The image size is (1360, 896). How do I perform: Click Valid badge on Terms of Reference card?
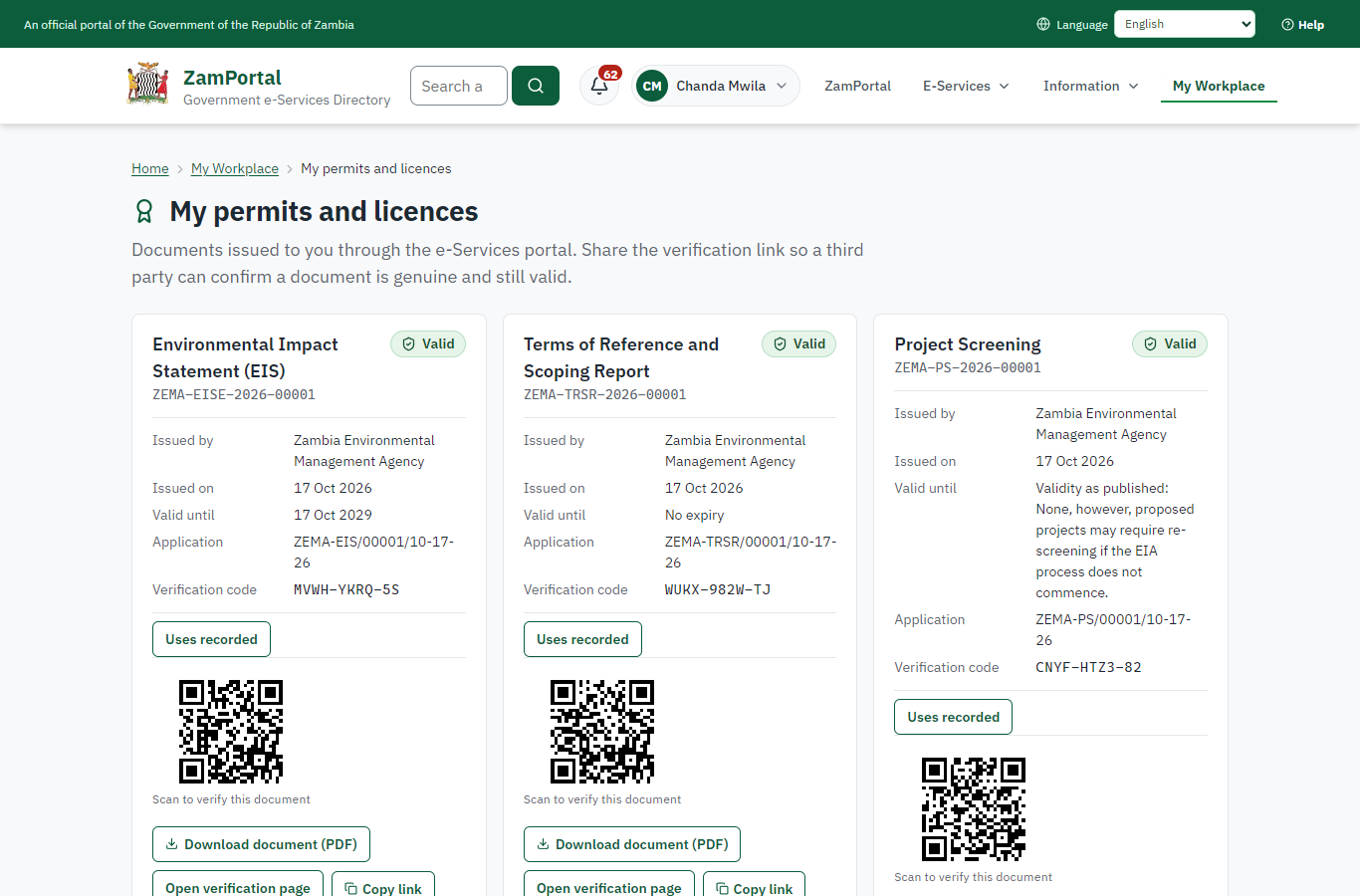point(799,343)
